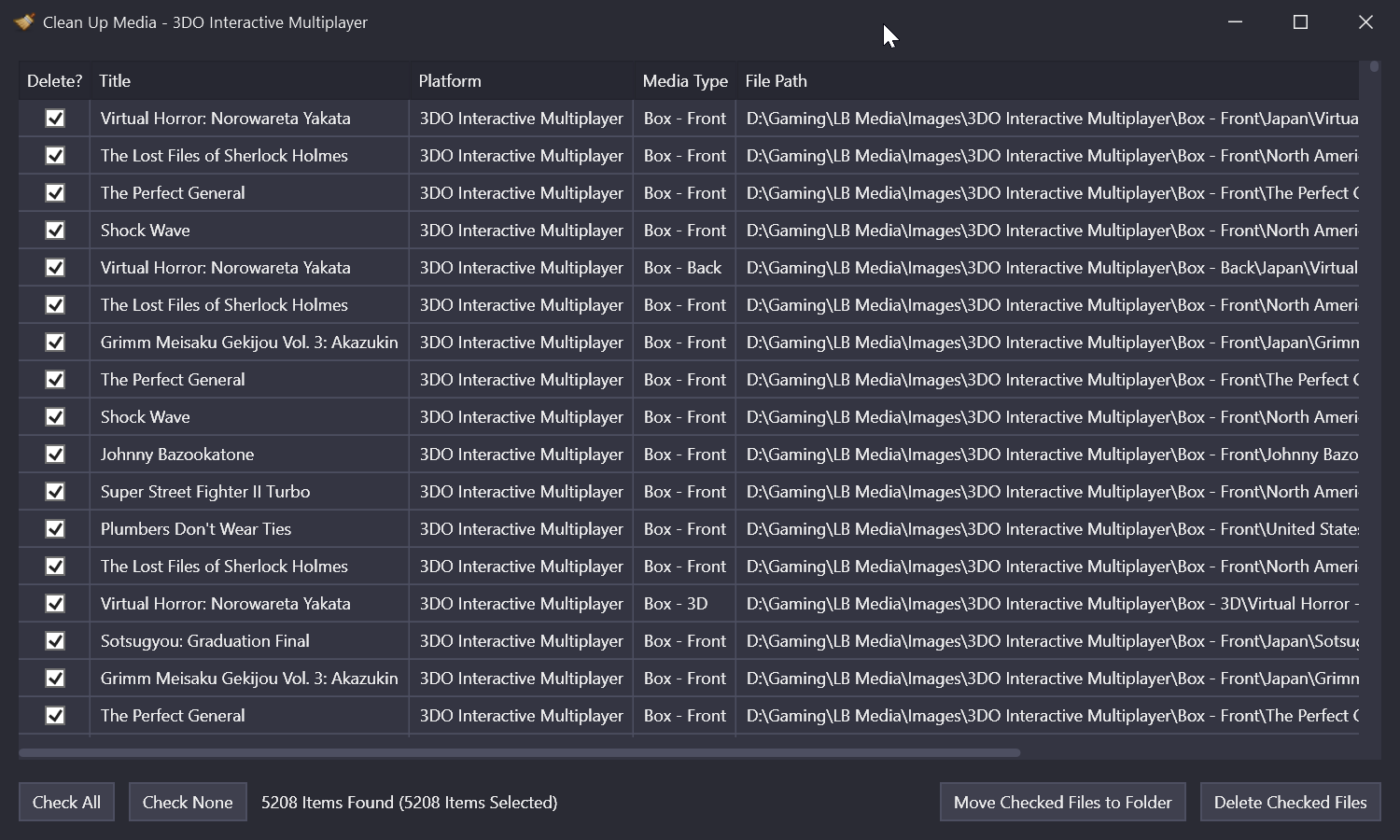Uncheck Delete box for Super Street Fighter II Turbo
Screen dimensions: 1400x840
click(55, 492)
